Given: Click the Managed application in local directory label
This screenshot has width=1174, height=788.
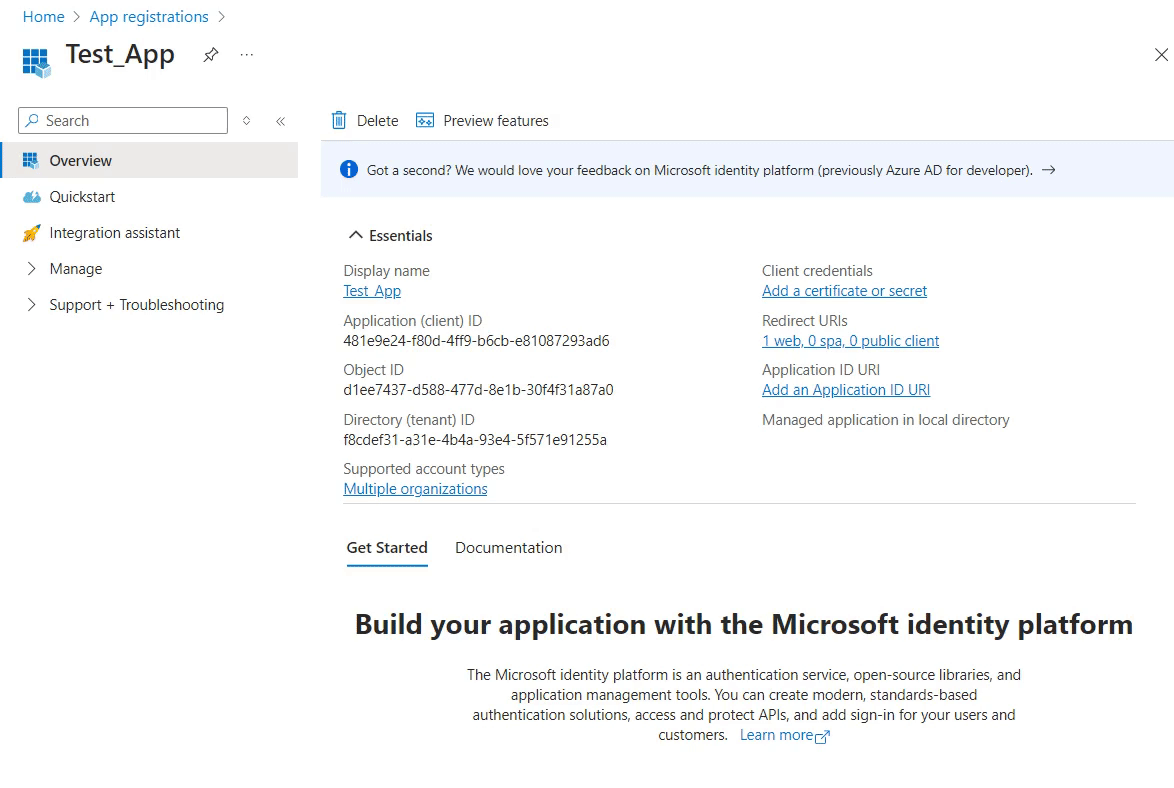Looking at the screenshot, I should tap(886, 419).
